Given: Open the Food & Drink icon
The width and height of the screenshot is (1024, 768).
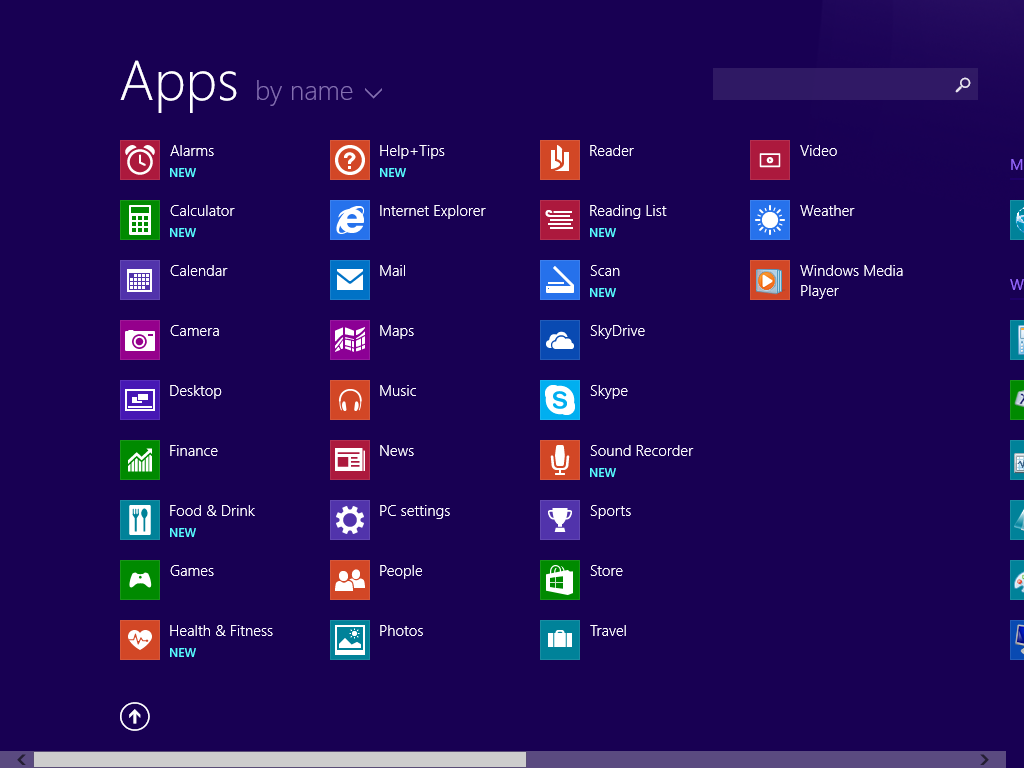Looking at the screenshot, I should click(140, 520).
